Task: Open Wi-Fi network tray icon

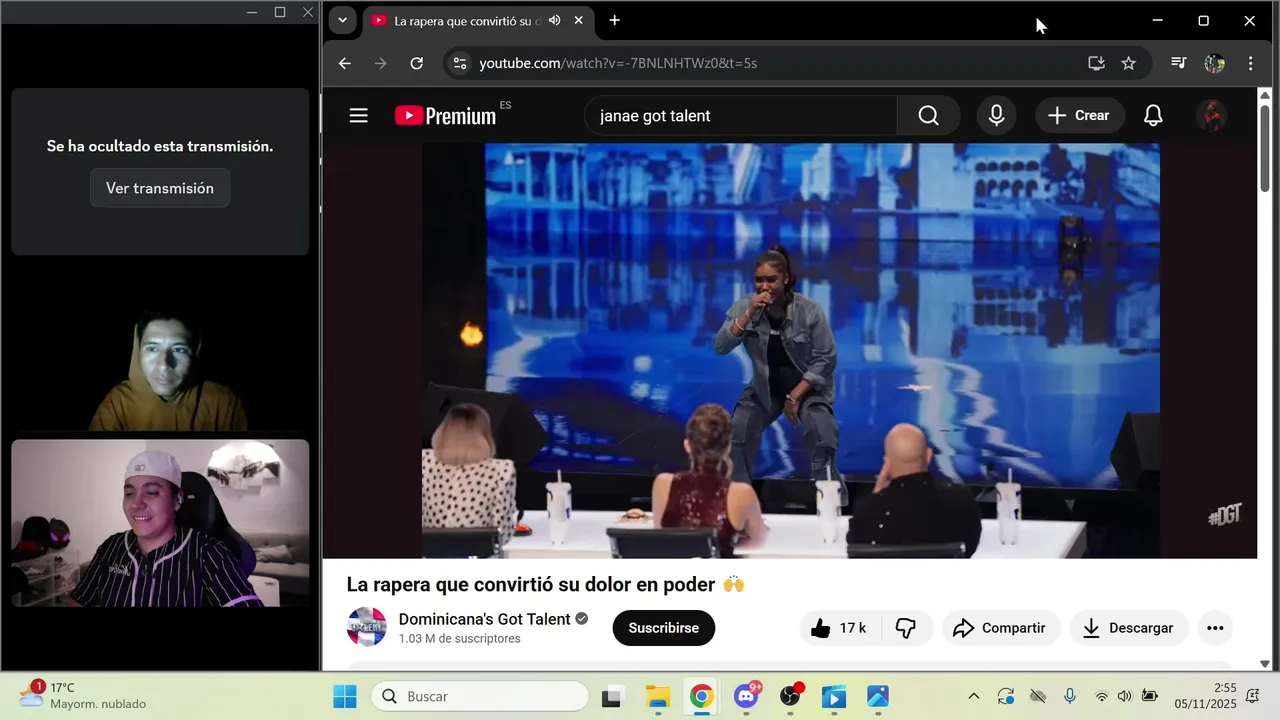Action: pyautogui.click(x=1102, y=696)
